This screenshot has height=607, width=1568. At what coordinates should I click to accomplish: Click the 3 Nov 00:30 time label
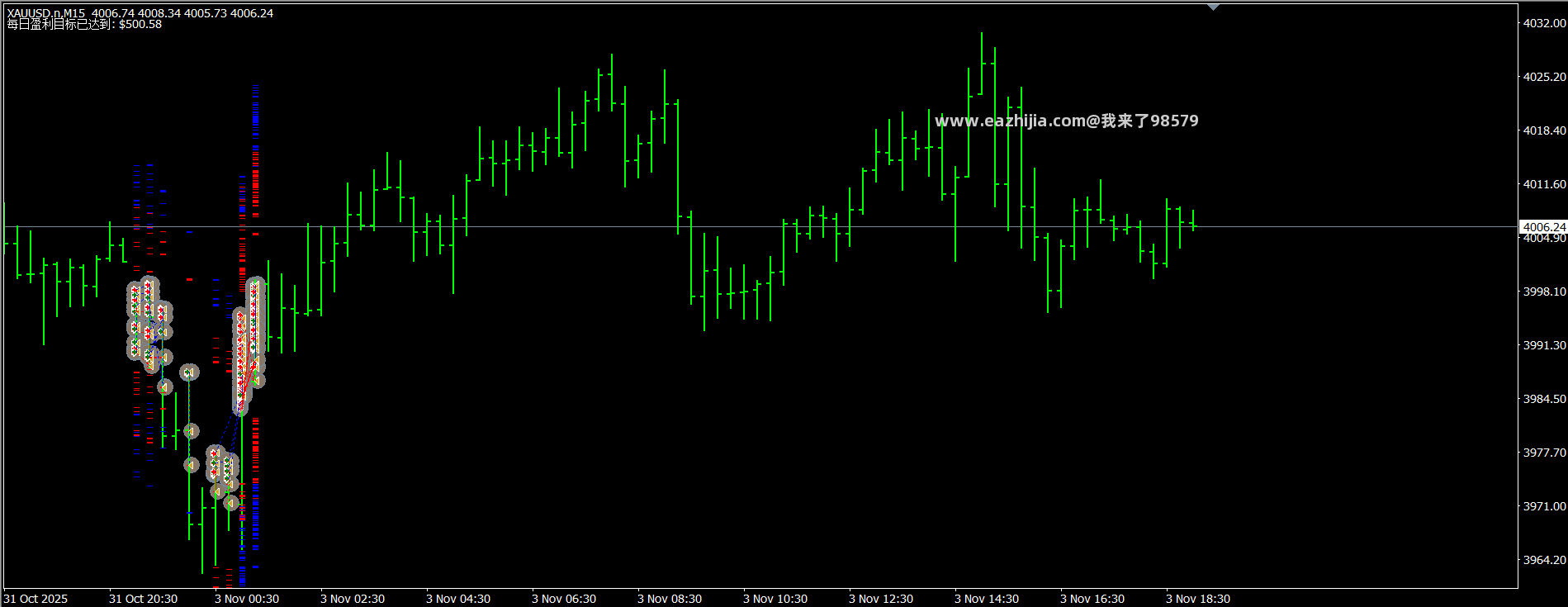point(247,599)
